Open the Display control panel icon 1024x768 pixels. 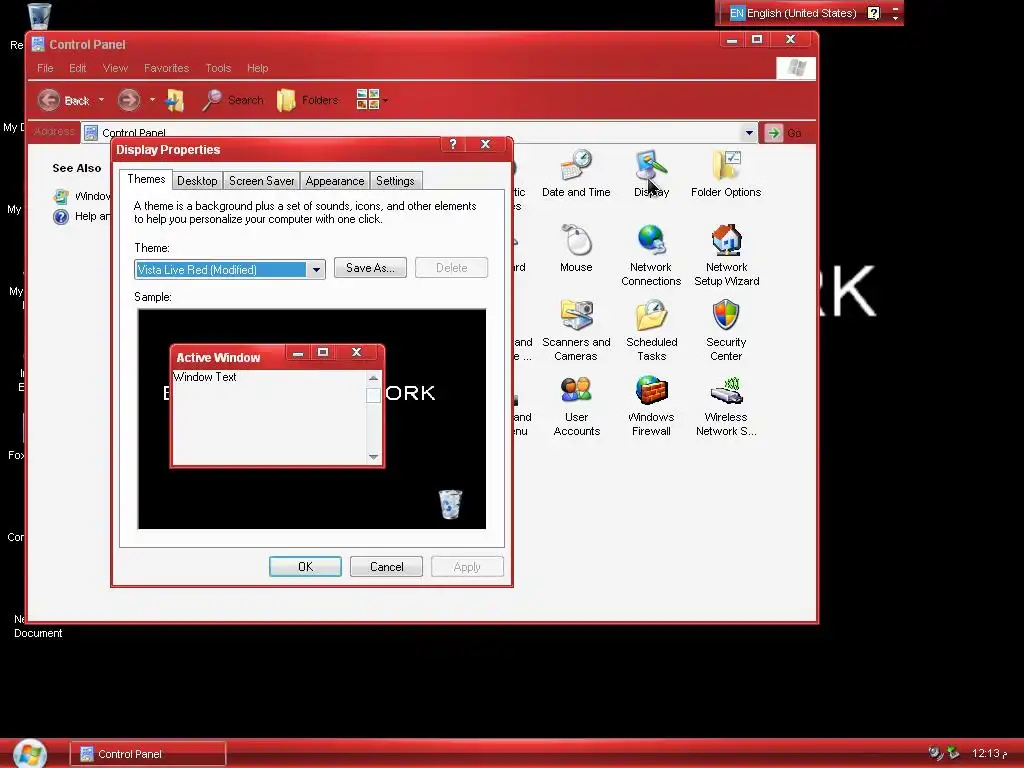coord(651,174)
